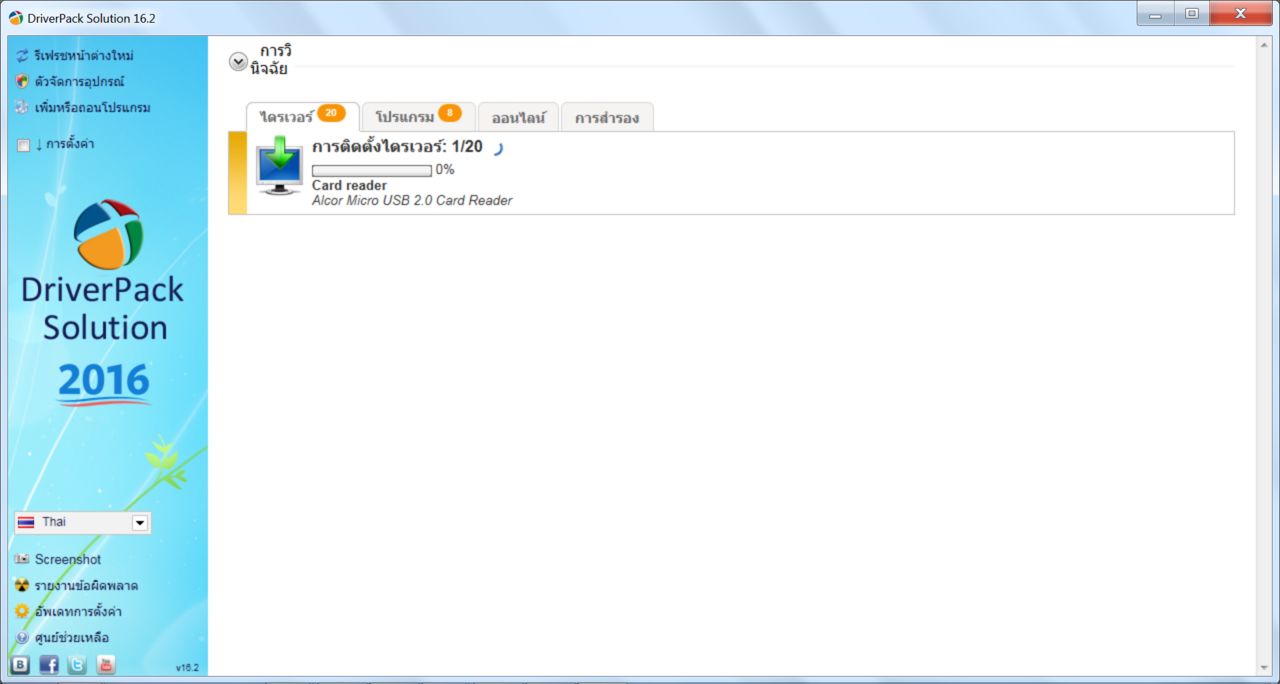
Task: Click the DriverPack Solution logo
Action: click(107, 235)
